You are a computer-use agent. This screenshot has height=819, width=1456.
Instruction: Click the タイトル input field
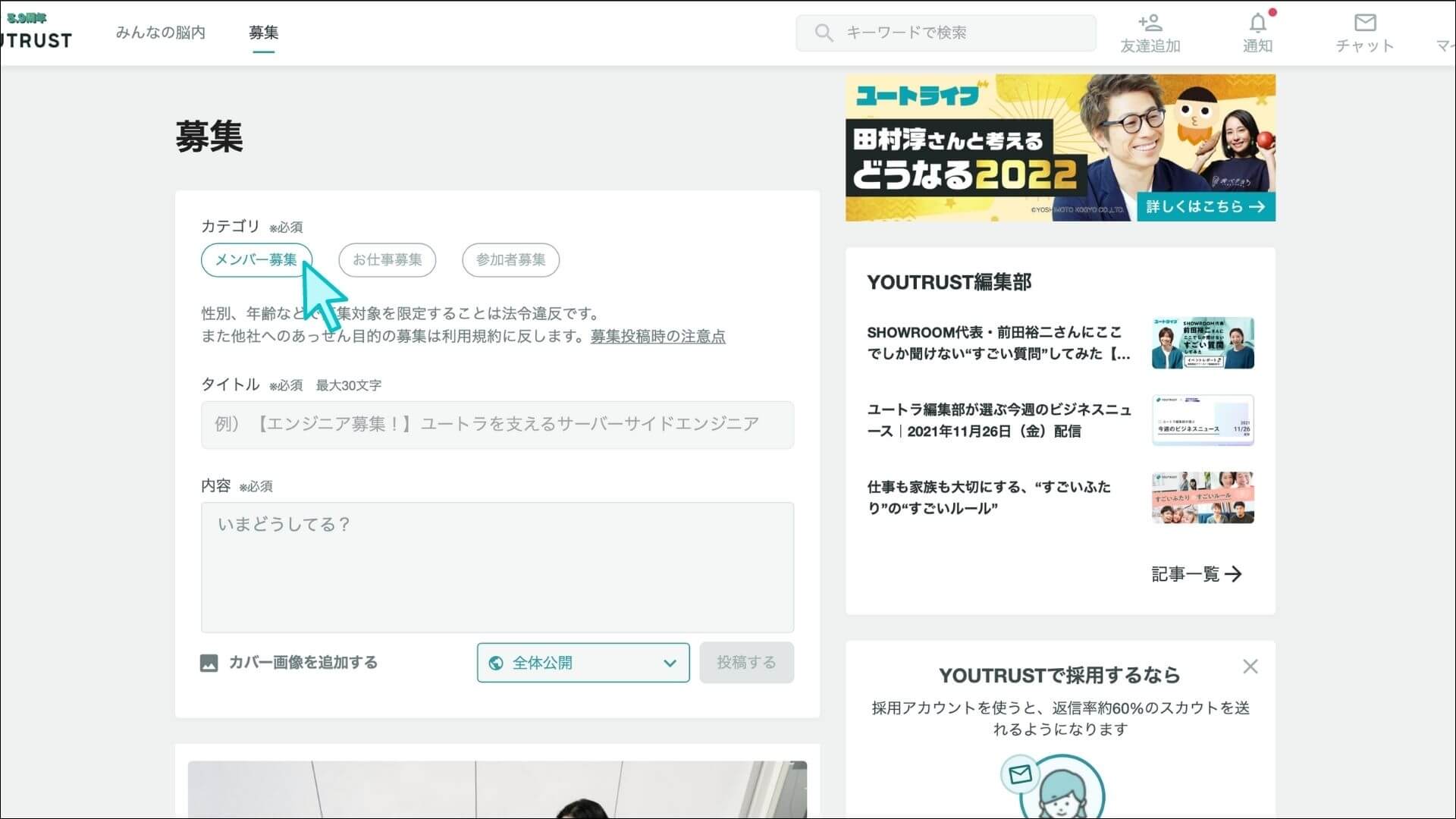click(497, 425)
